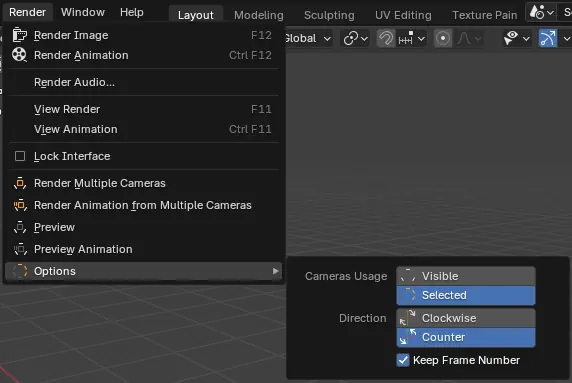Set Direction to Counter
The image size is (572, 383).
[x=466, y=337]
